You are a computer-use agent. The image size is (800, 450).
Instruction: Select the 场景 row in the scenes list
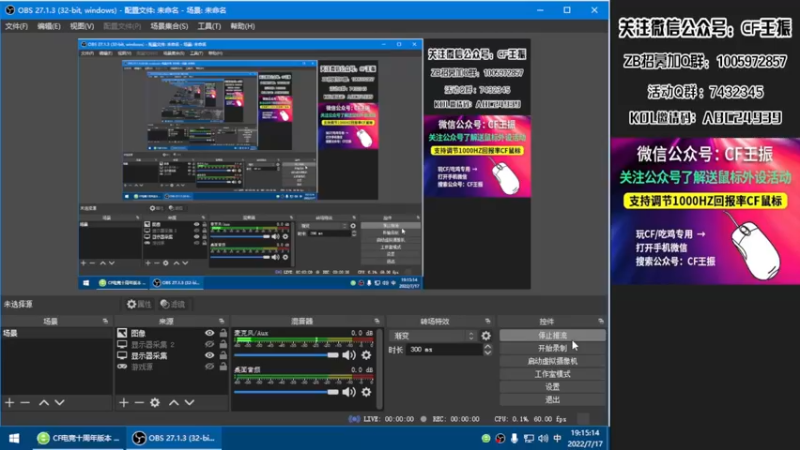click(56, 333)
